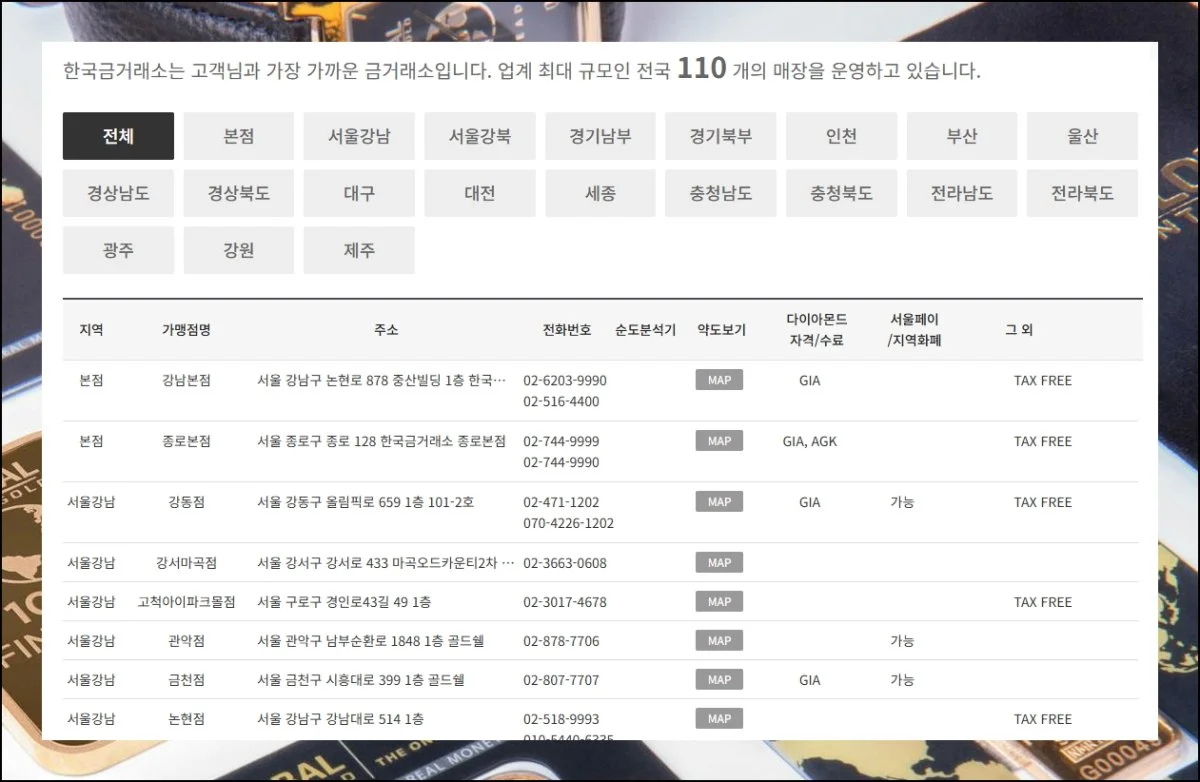
Task: Open MAP for 고척아이파크몰점 store
Action: pyautogui.click(x=719, y=602)
